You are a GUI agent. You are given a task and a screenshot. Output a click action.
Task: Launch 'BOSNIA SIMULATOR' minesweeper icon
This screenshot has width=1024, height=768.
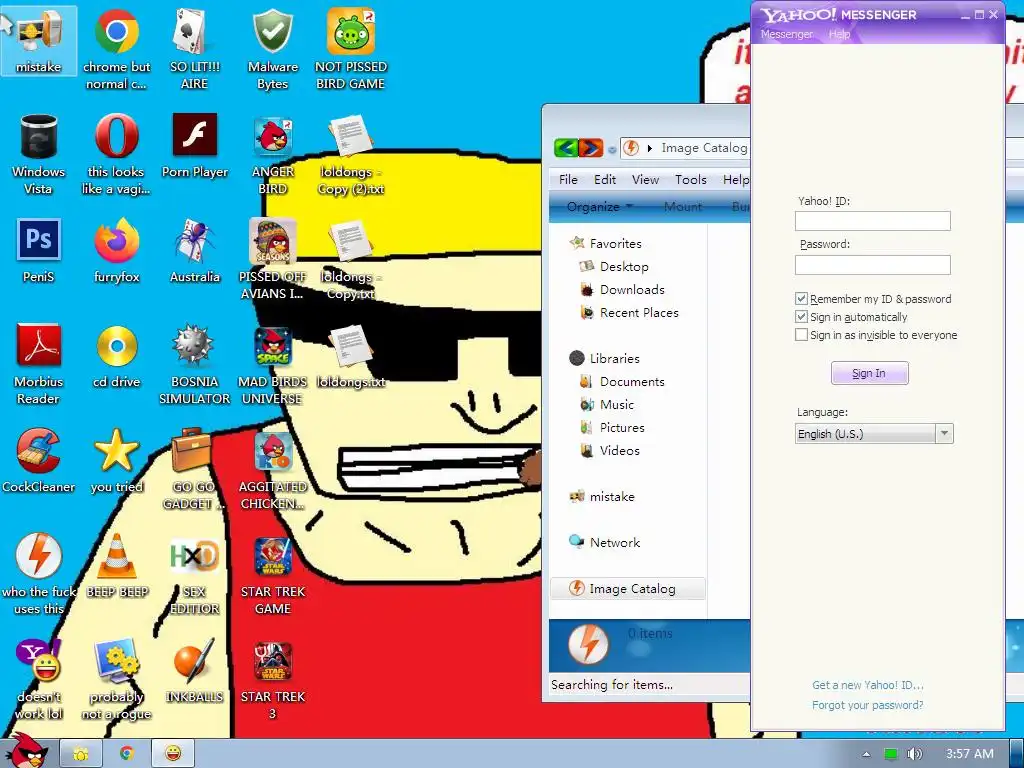(x=195, y=364)
